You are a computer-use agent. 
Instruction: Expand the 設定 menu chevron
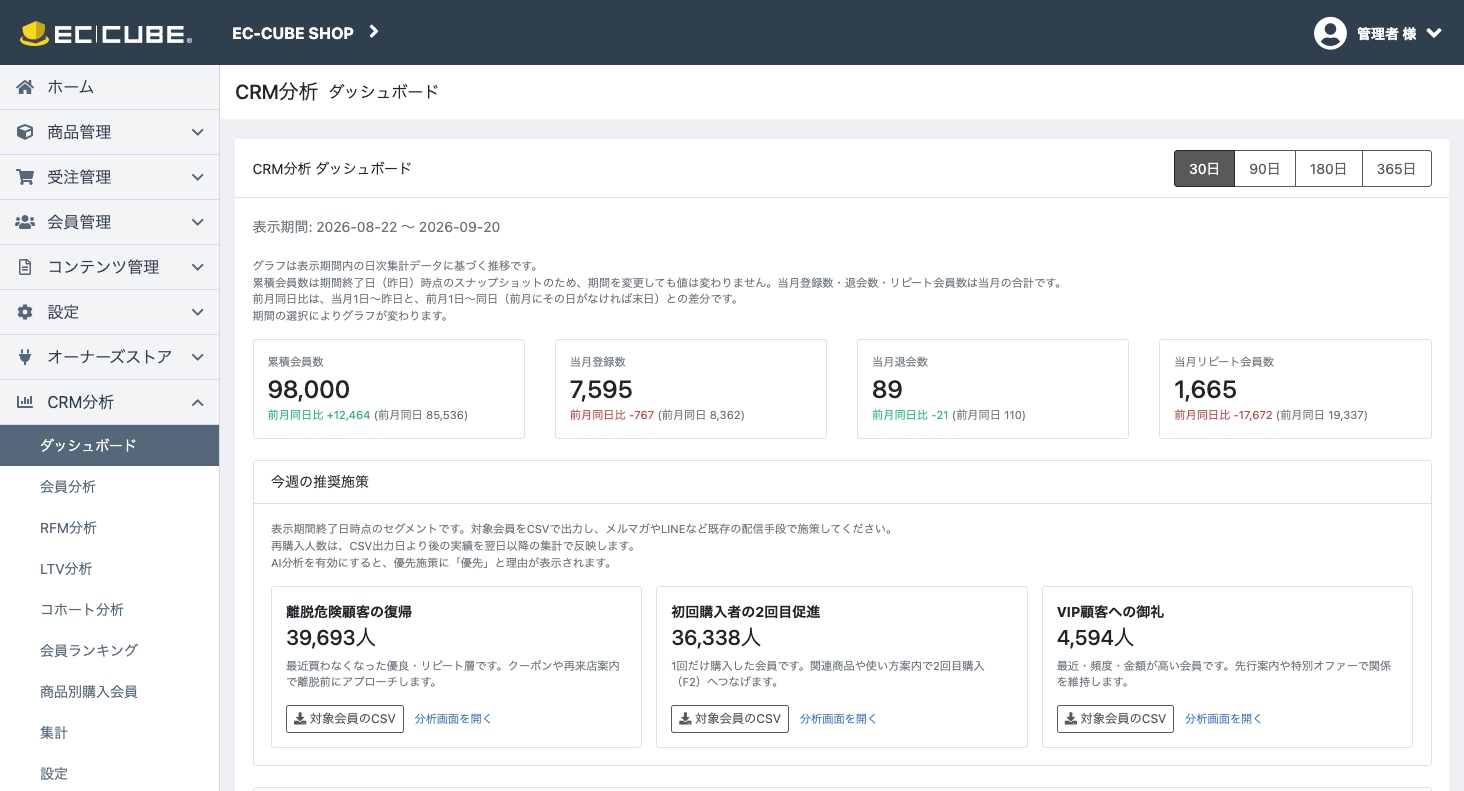(x=198, y=312)
